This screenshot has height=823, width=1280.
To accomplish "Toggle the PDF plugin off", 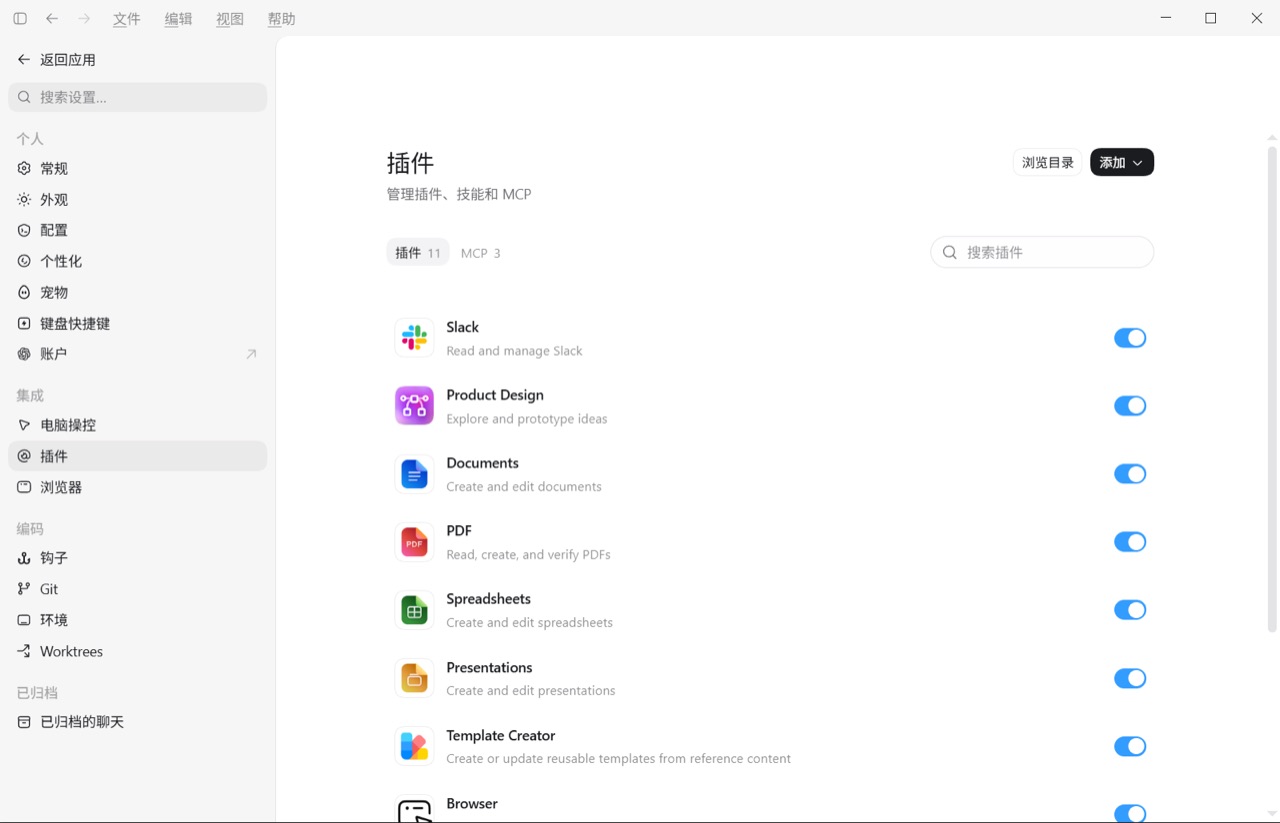I will [1130, 542].
